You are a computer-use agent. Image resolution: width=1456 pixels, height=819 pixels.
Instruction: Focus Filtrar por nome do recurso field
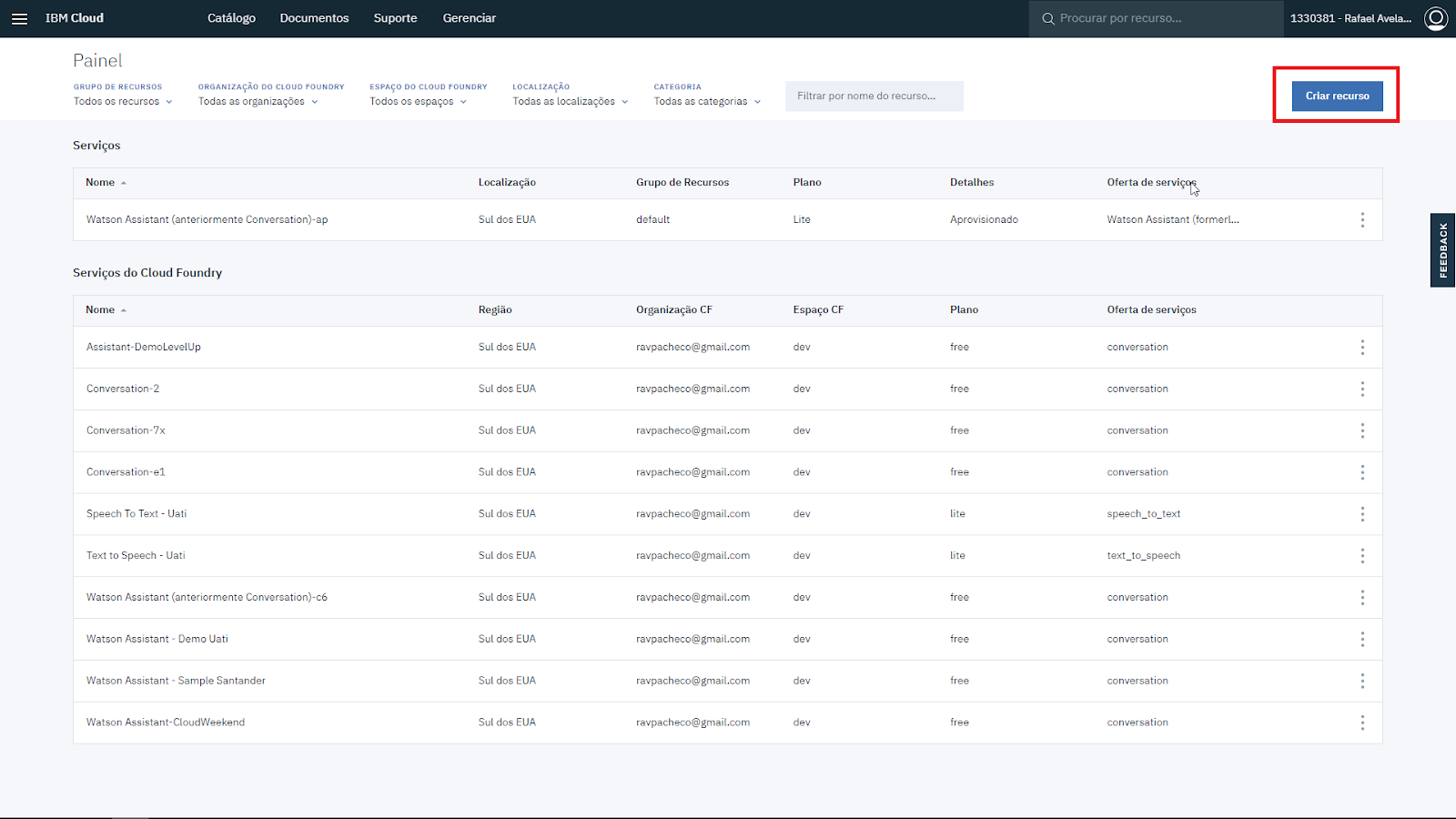(875, 96)
